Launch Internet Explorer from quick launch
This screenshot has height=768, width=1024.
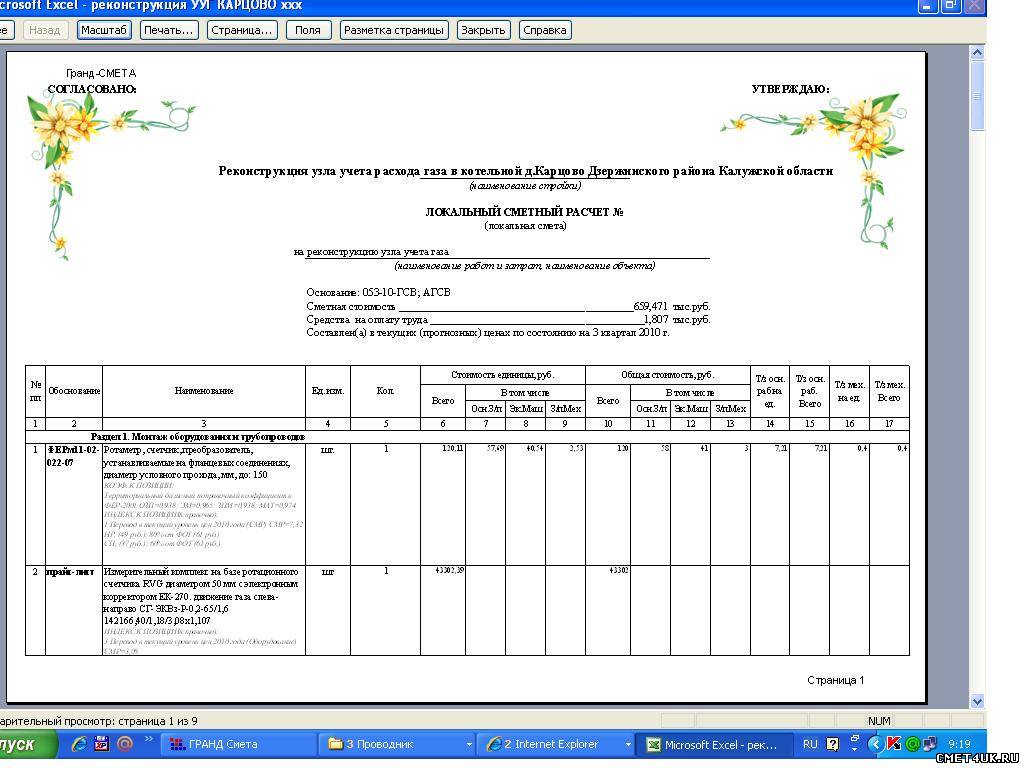78,744
